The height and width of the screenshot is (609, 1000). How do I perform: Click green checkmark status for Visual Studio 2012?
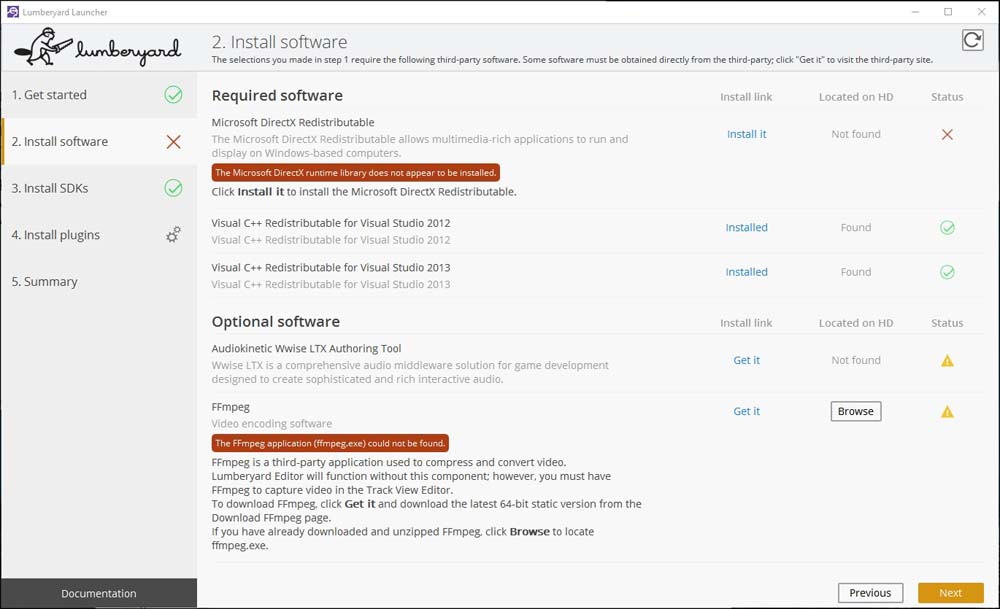tap(947, 228)
